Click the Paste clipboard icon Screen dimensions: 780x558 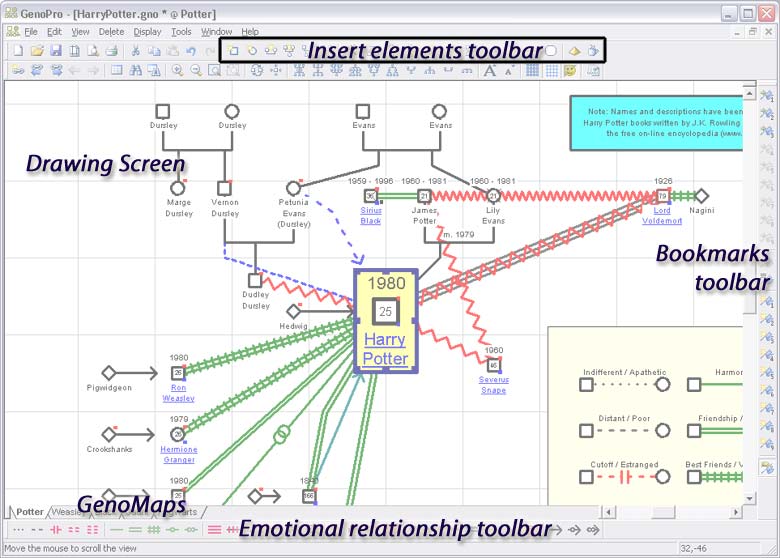tap(173, 51)
